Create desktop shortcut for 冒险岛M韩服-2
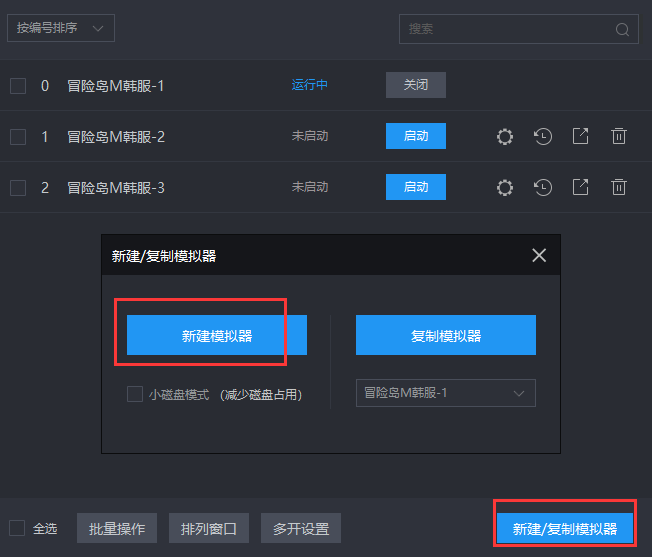The width and height of the screenshot is (652, 557). [x=580, y=136]
